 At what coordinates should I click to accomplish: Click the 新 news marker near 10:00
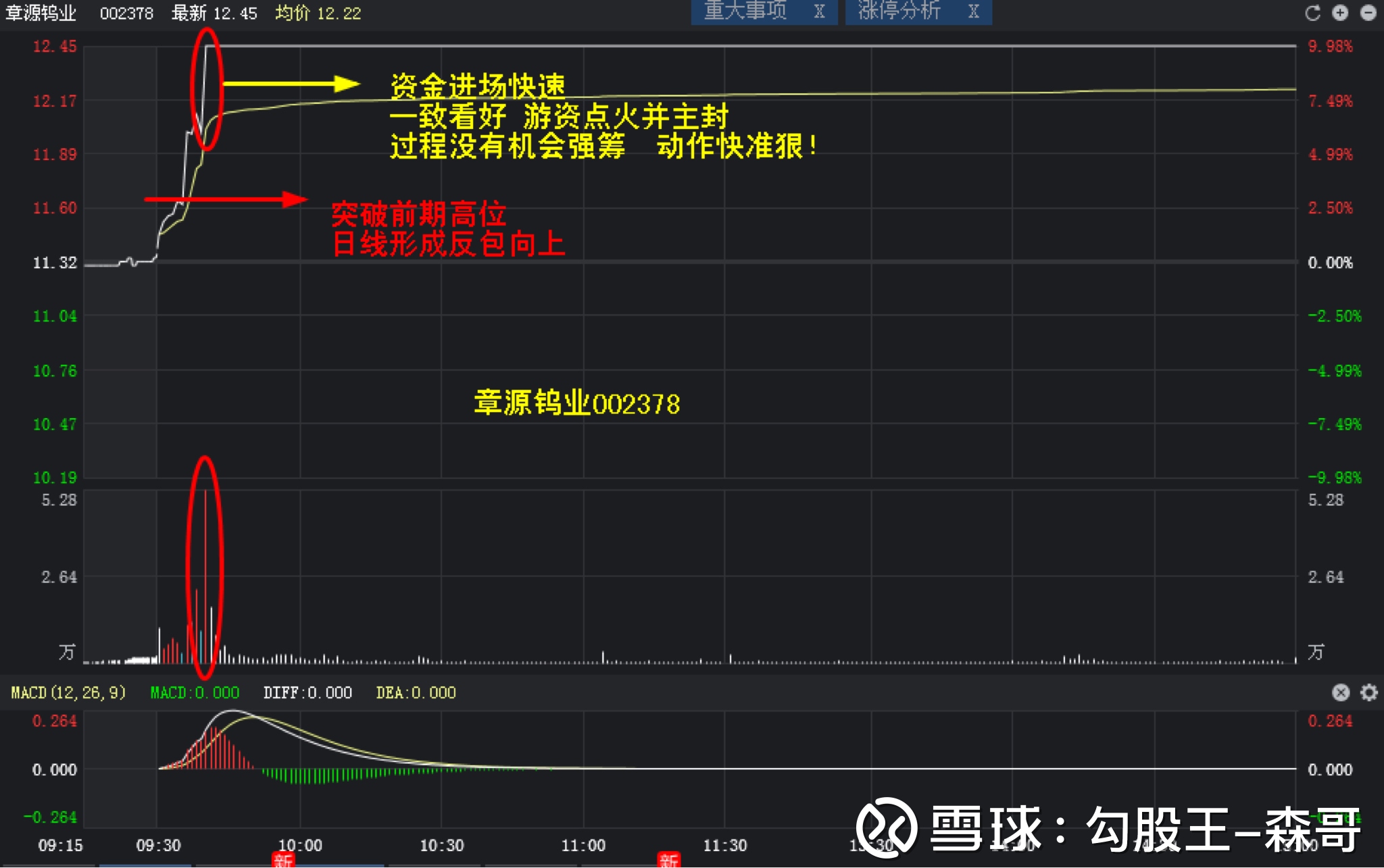[x=283, y=860]
